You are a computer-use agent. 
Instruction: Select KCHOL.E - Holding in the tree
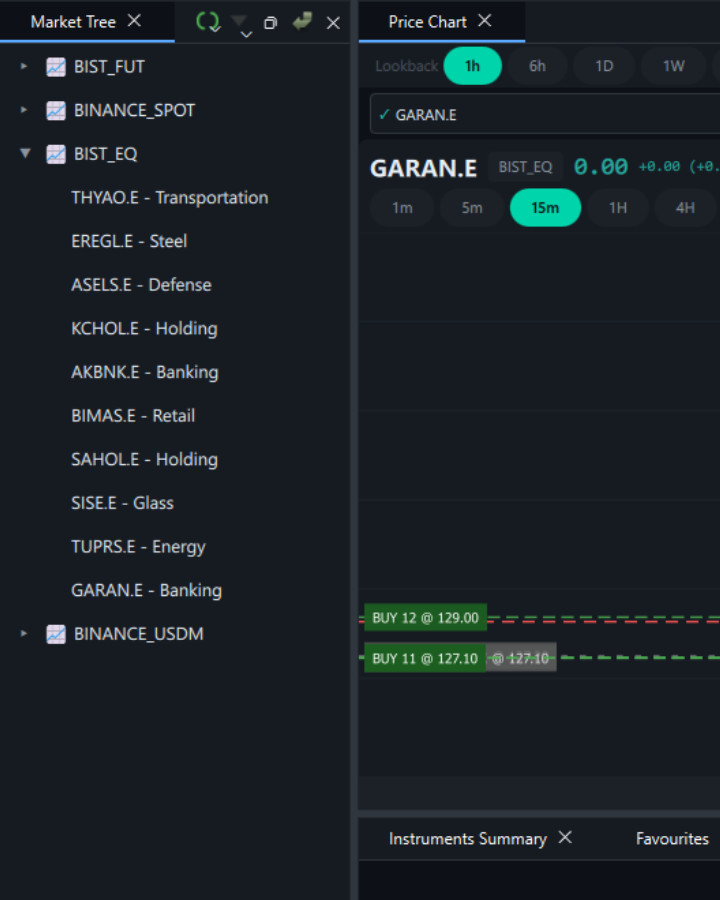click(144, 329)
